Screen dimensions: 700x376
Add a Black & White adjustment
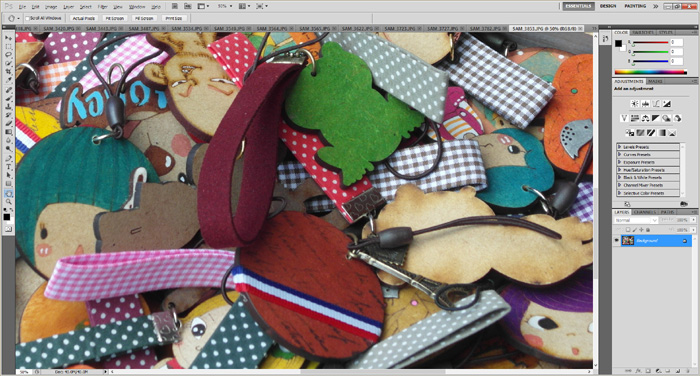pyautogui.click(x=656, y=118)
